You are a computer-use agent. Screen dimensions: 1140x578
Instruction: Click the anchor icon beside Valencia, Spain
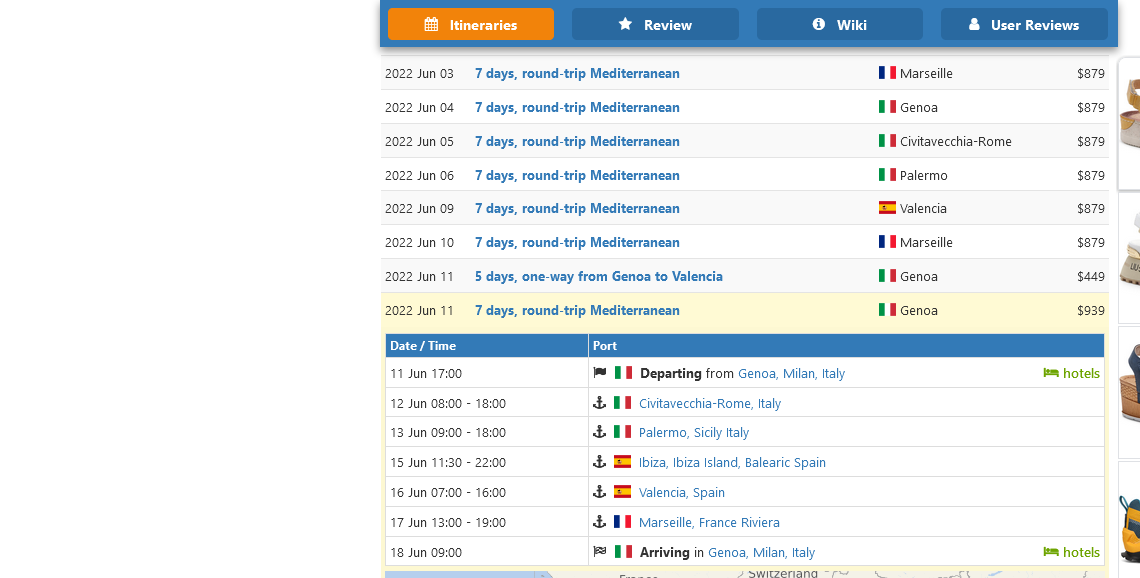point(600,492)
